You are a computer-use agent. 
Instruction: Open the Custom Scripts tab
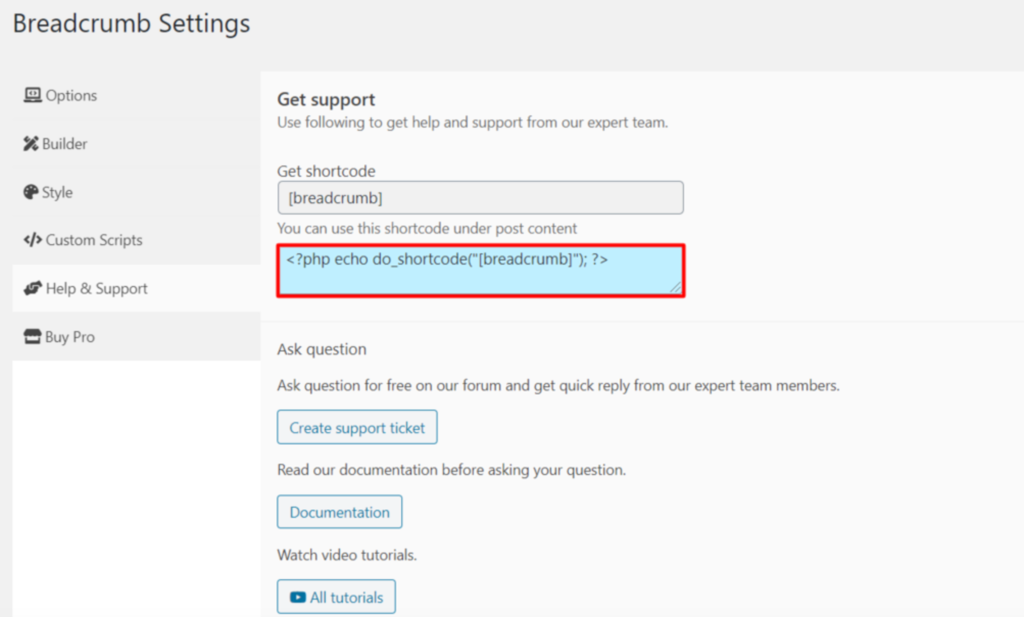click(93, 240)
